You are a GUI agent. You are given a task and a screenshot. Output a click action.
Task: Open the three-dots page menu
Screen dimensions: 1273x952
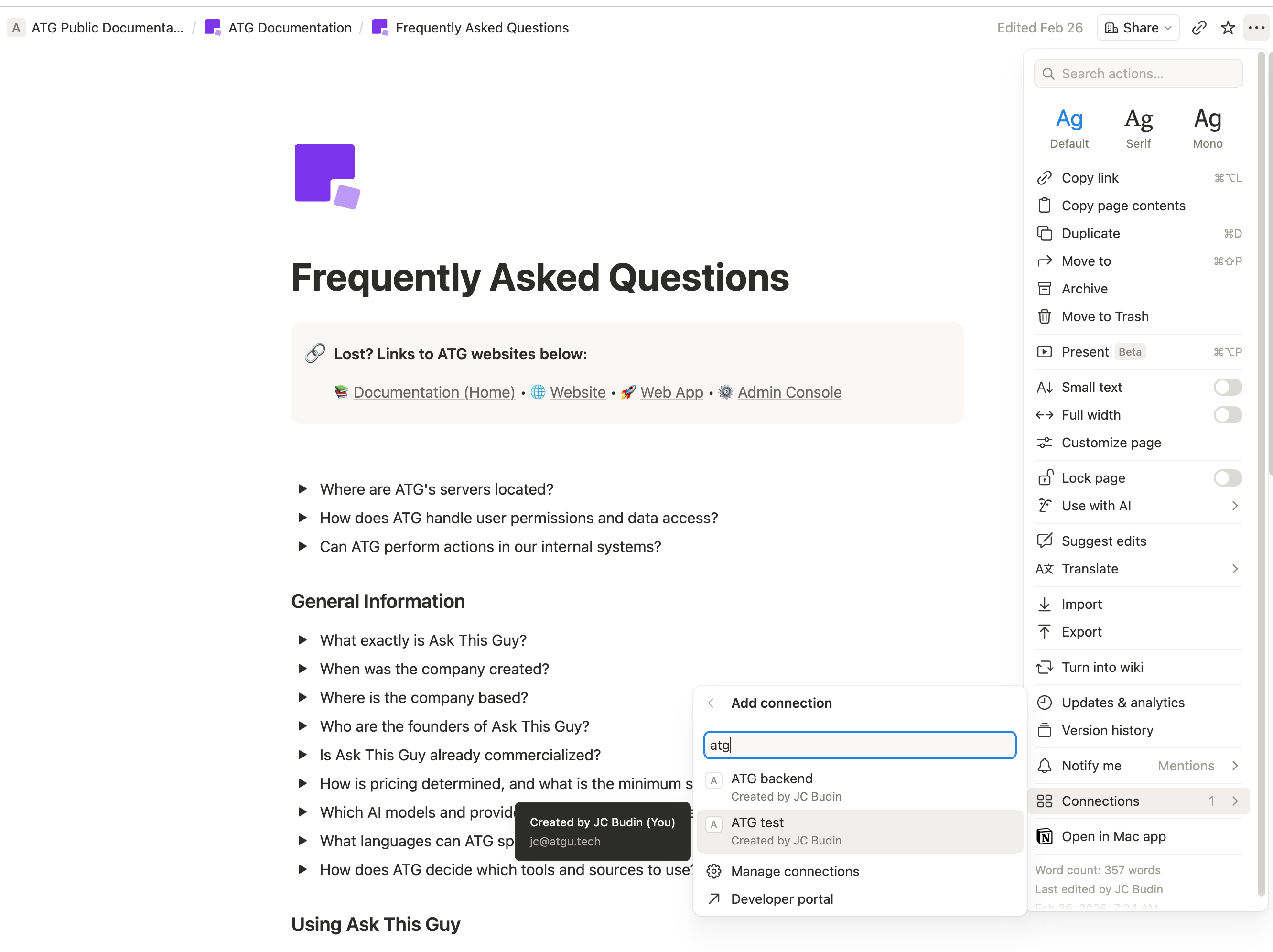(1256, 28)
